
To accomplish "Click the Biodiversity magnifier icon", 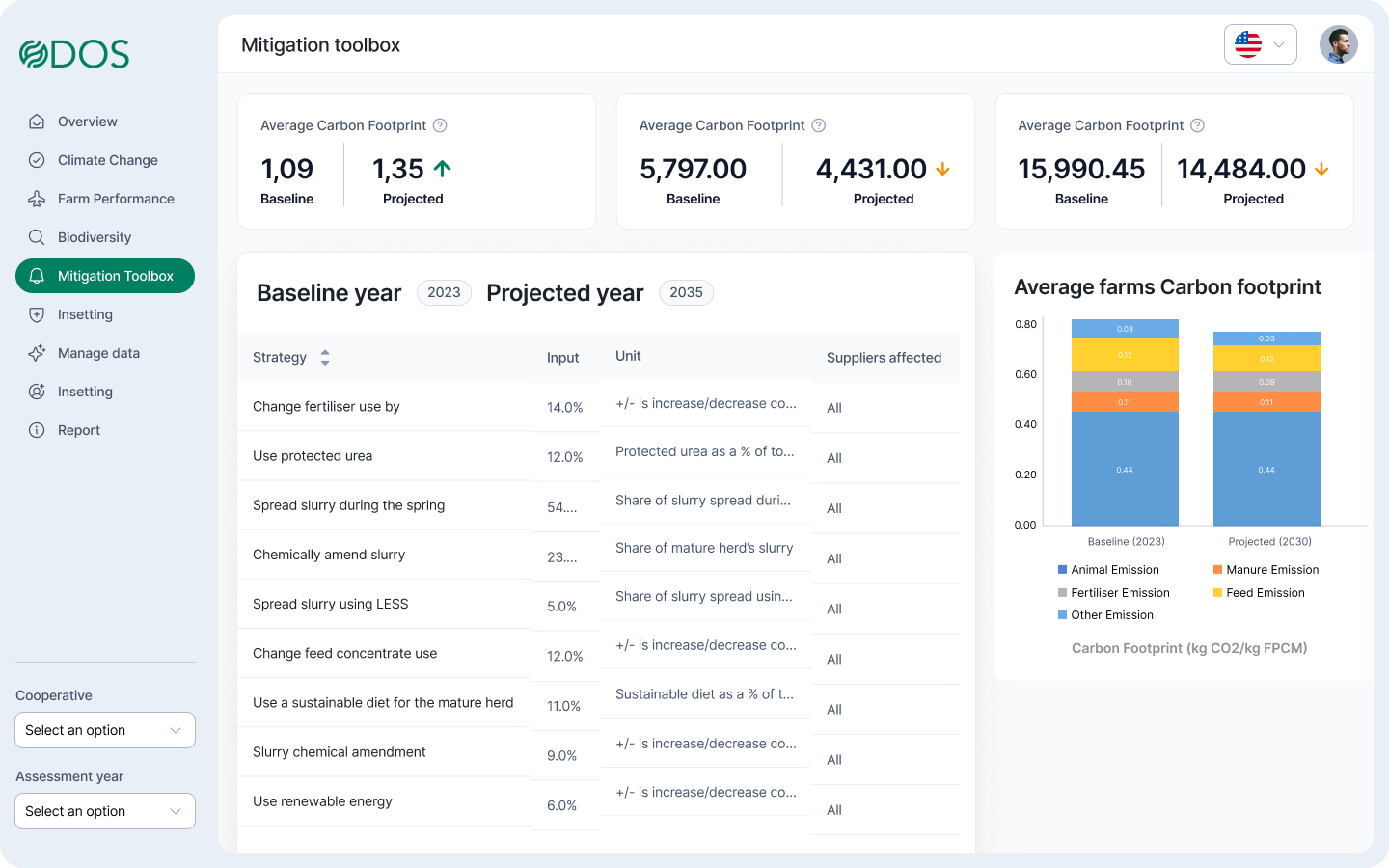I will coord(37,237).
